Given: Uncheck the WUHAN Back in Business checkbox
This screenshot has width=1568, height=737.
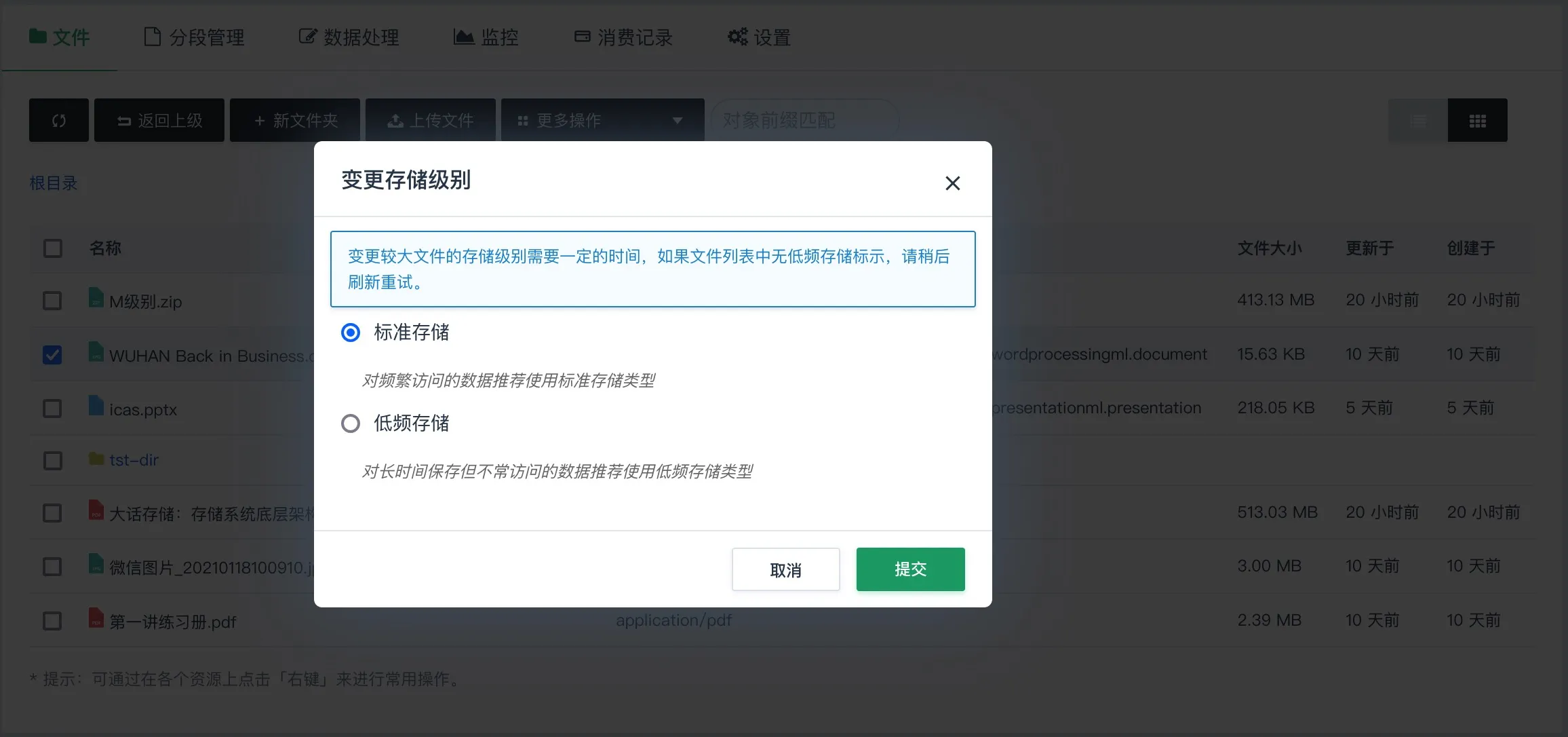Looking at the screenshot, I should [x=52, y=355].
